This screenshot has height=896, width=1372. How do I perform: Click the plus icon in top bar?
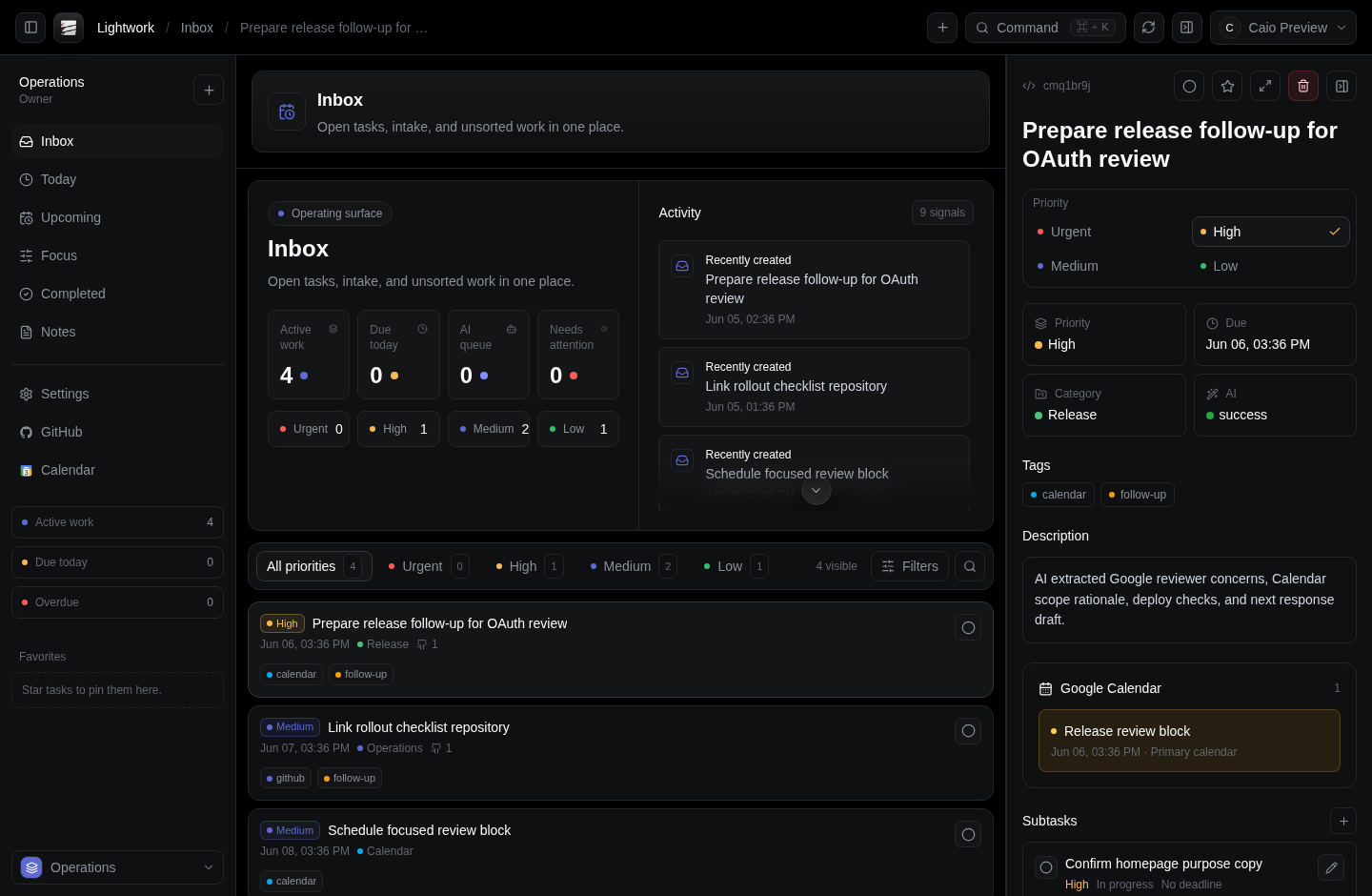(x=942, y=28)
